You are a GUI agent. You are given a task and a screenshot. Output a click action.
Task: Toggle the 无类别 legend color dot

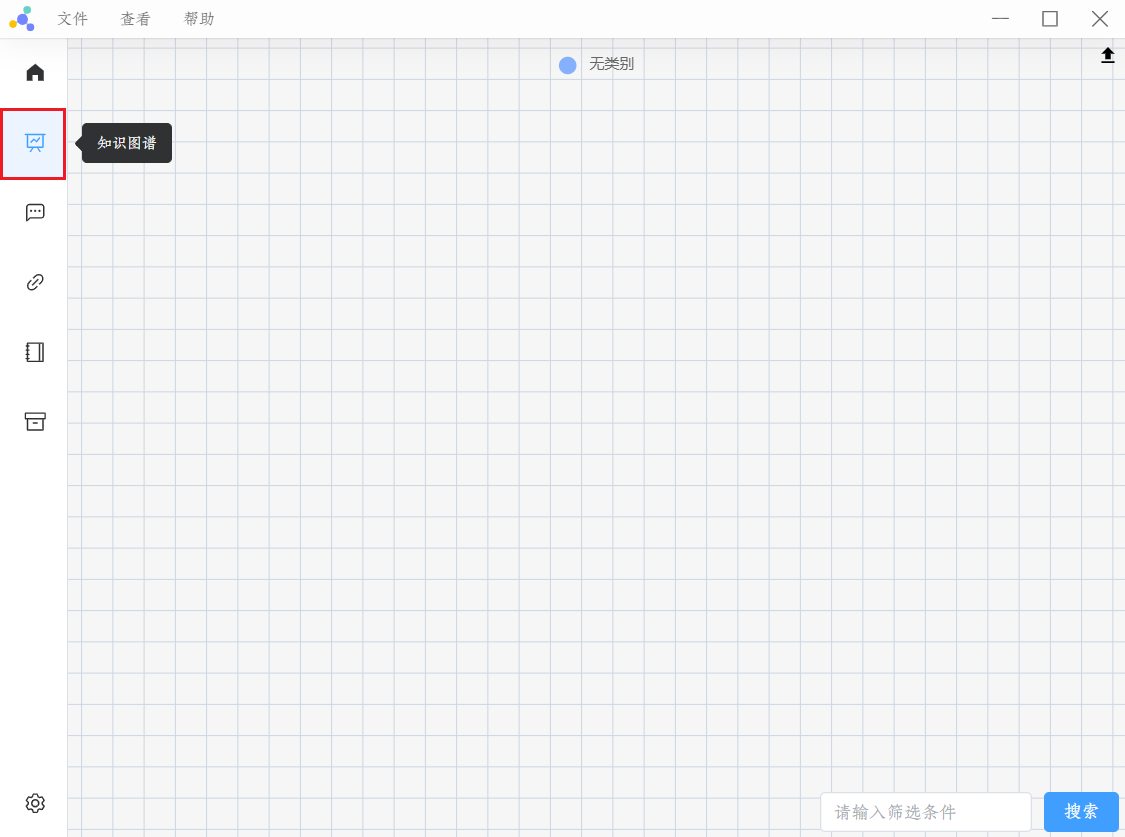568,65
